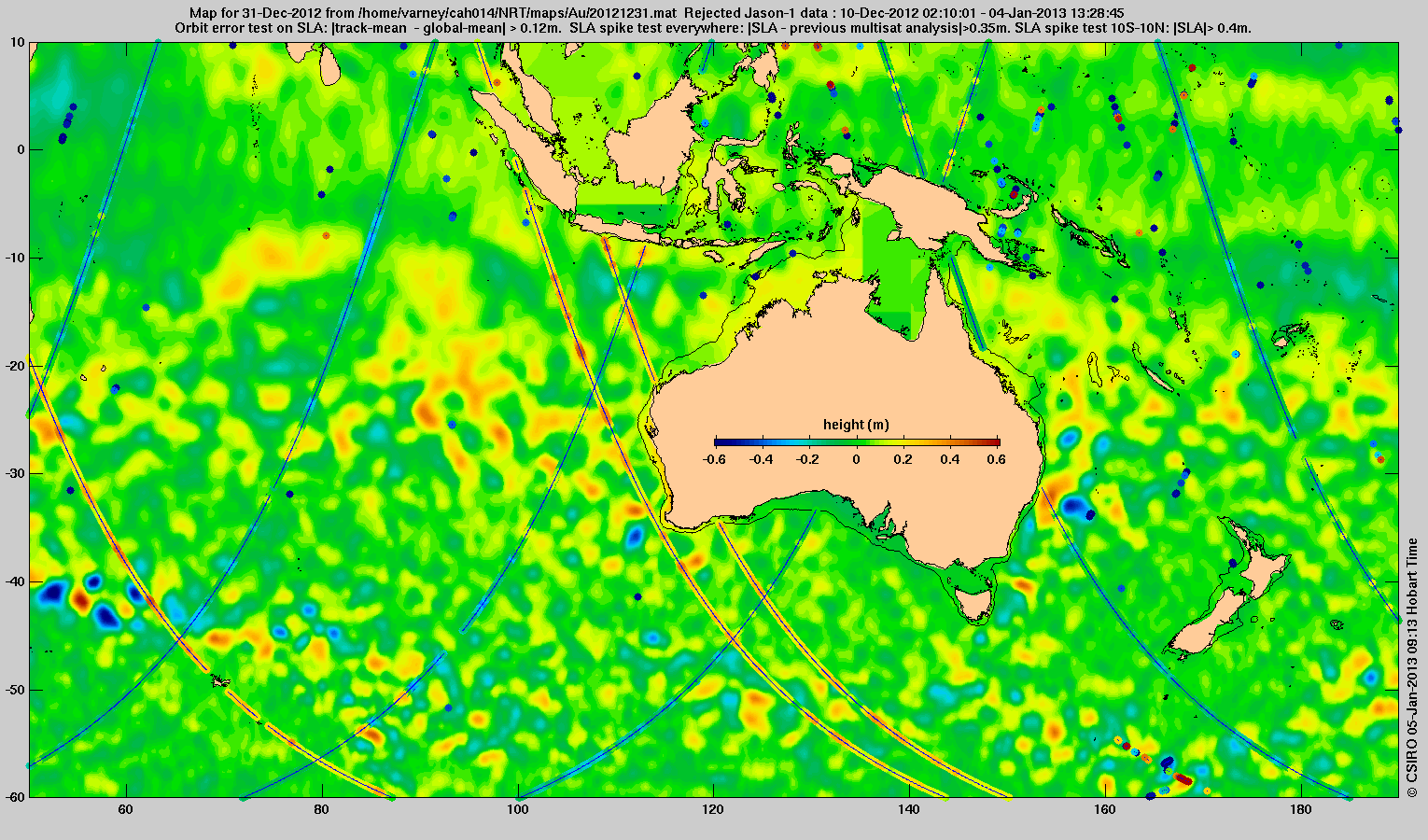Screen dimensions: 1428x840
Task: Click latitude axis label -40
Action: pyautogui.click(x=15, y=581)
